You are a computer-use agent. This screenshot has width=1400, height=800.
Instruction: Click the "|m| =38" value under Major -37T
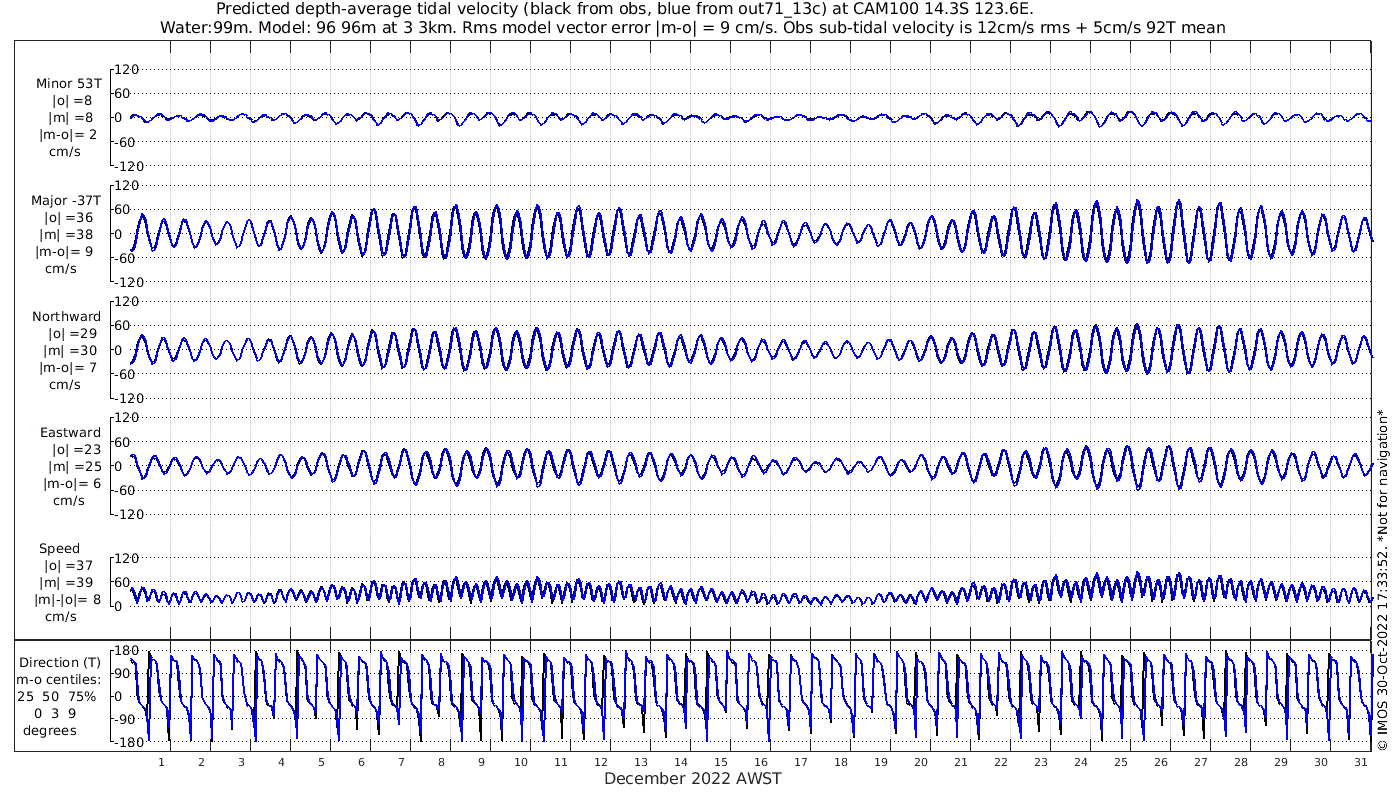tap(68, 235)
